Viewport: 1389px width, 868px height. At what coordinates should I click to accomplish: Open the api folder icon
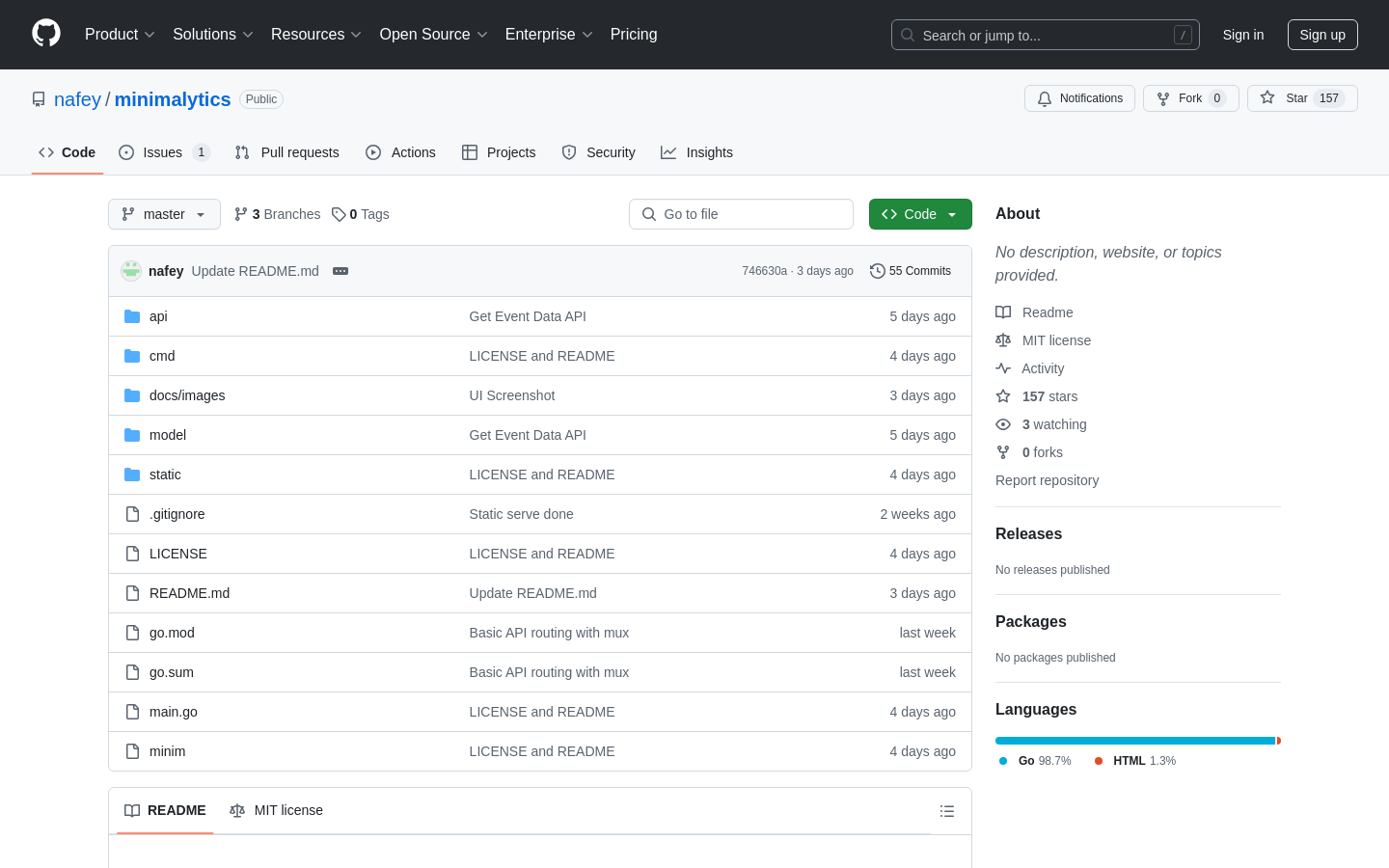[132, 316]
